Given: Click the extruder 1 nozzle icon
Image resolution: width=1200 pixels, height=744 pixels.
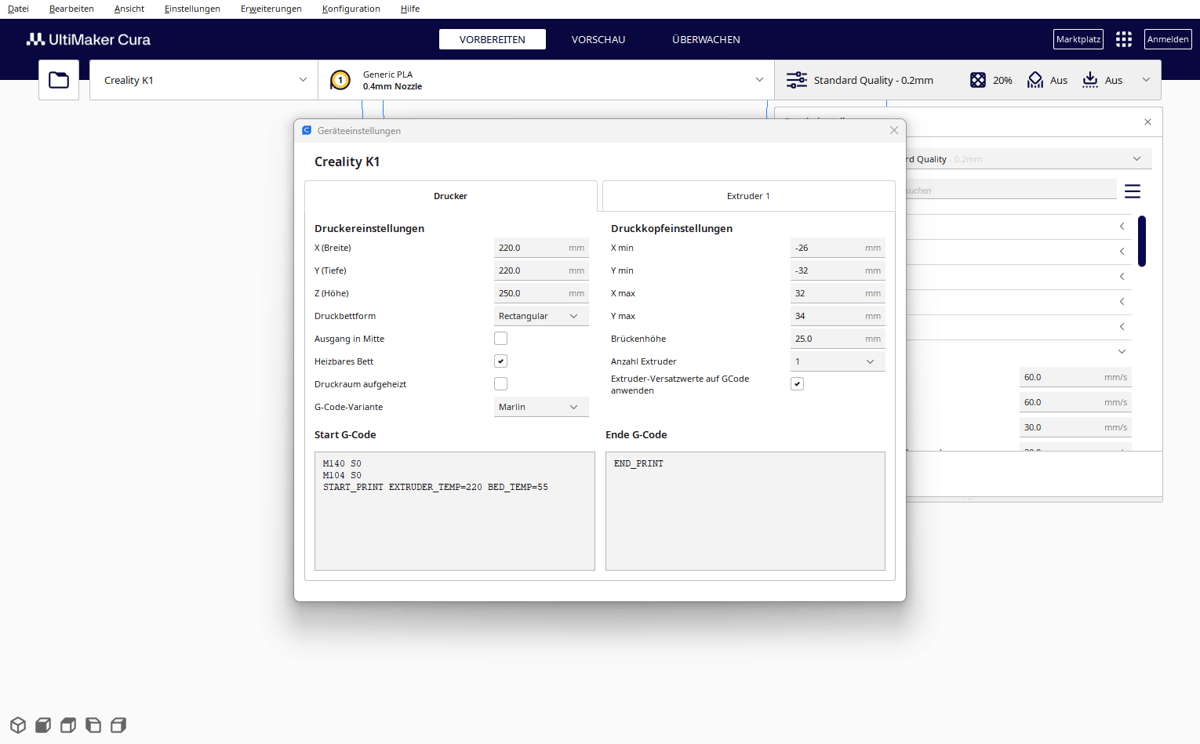Looking at the screenshot, I should tap(340, 80).
